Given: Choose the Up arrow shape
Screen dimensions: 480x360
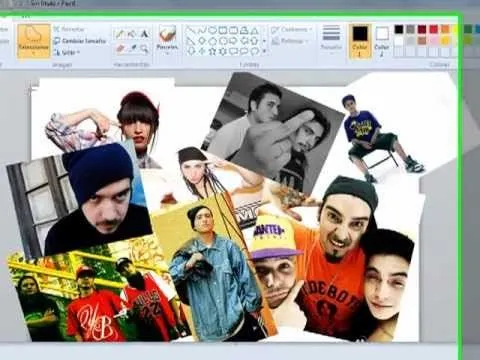Looking at the screenshot, I should tap(255, 41).
